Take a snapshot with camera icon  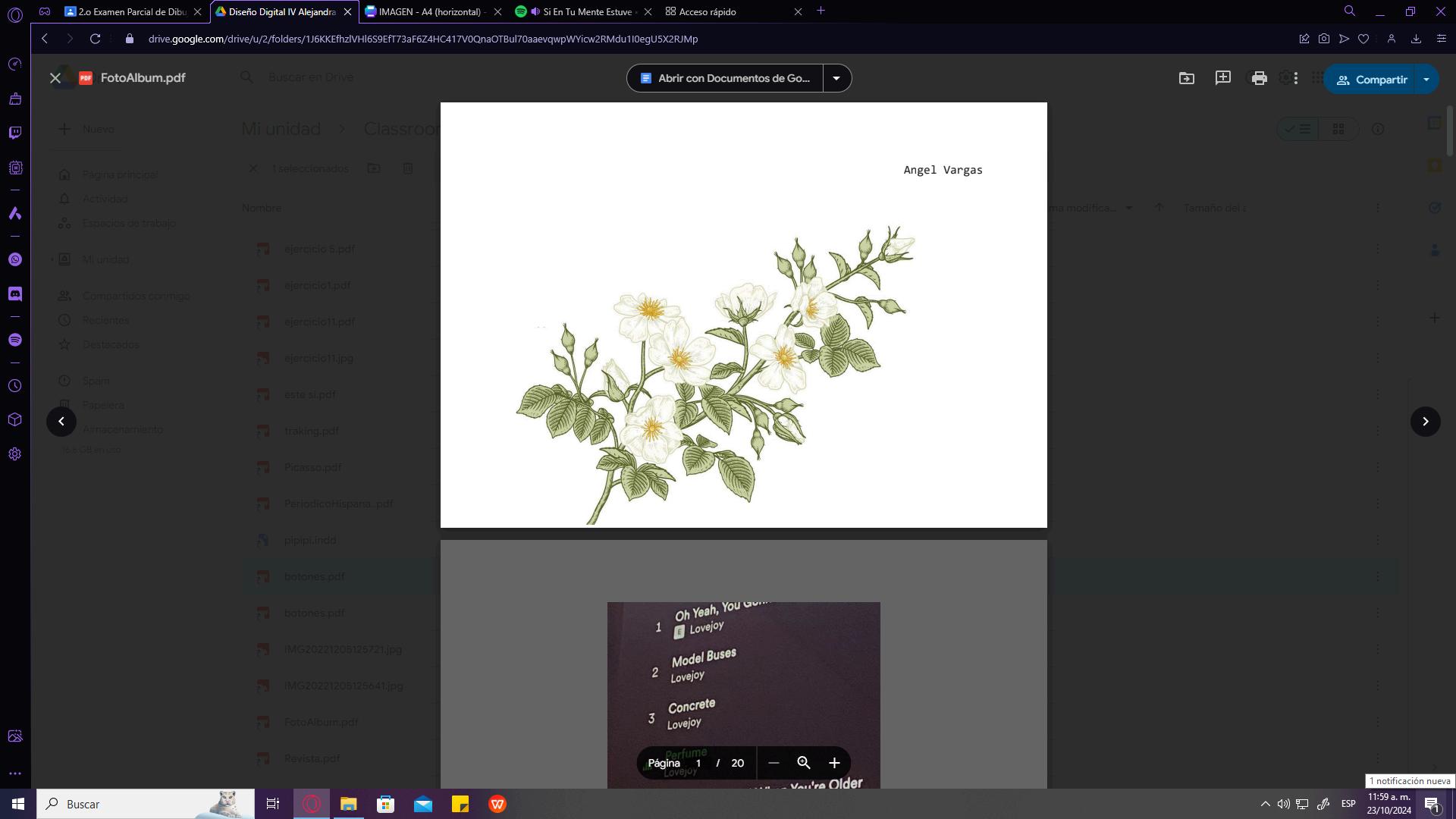coord(1324,39)
